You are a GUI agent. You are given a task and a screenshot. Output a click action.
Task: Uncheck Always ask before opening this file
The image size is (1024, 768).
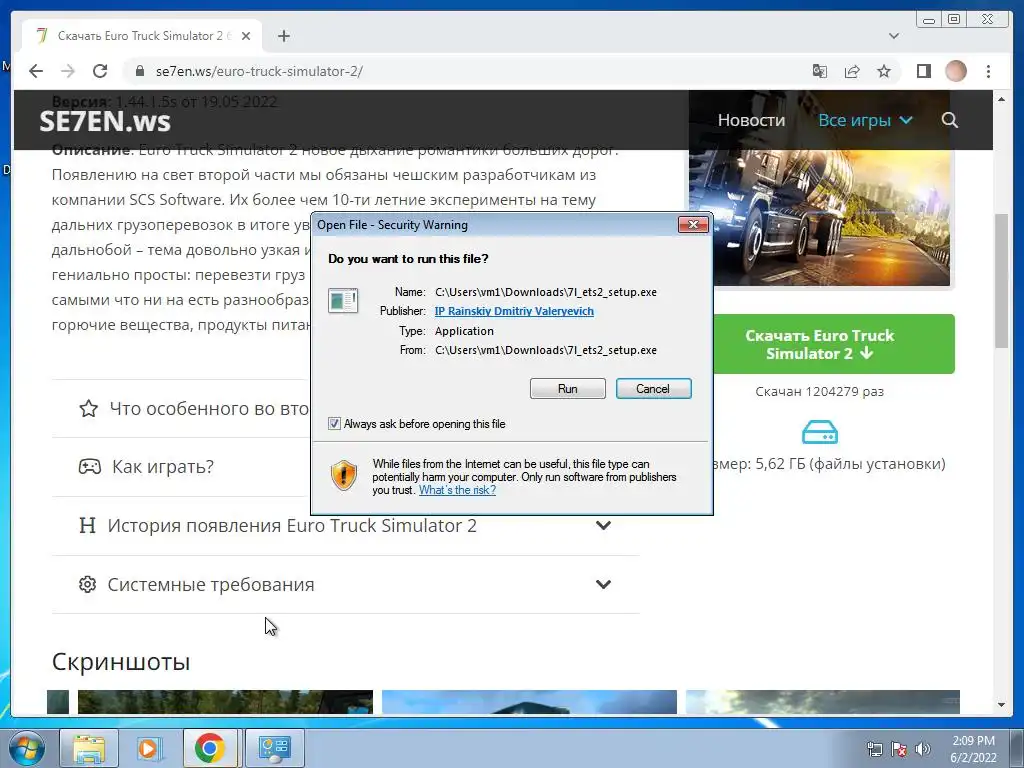tap(334, 424)
